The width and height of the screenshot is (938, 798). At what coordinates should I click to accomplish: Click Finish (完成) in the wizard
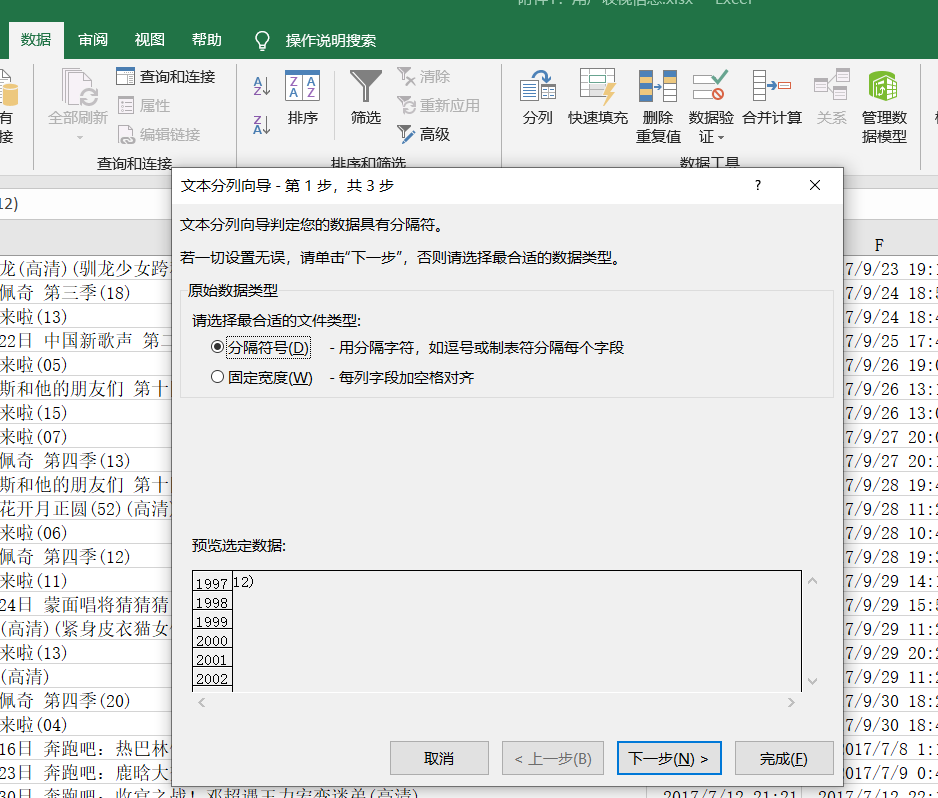click(x=784, y=759)
